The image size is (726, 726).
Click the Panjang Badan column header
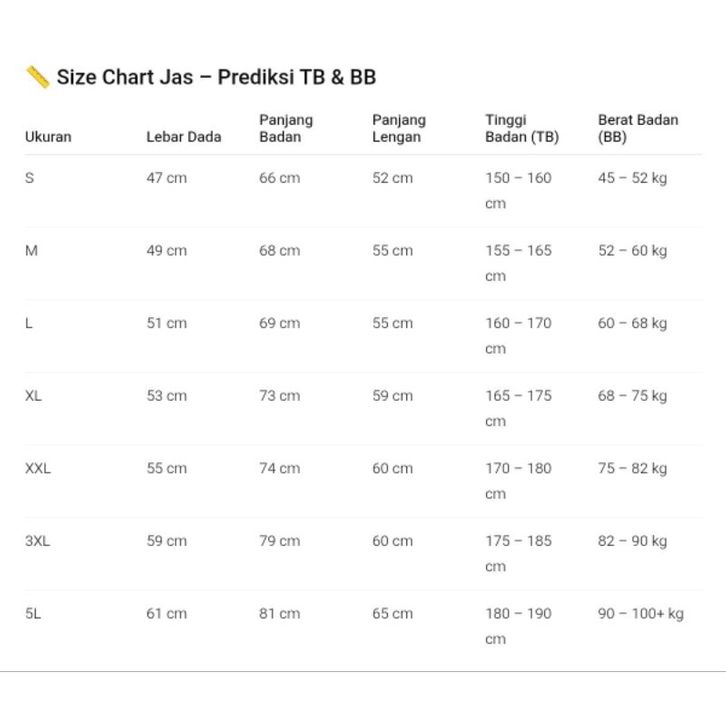click(286, 128)
